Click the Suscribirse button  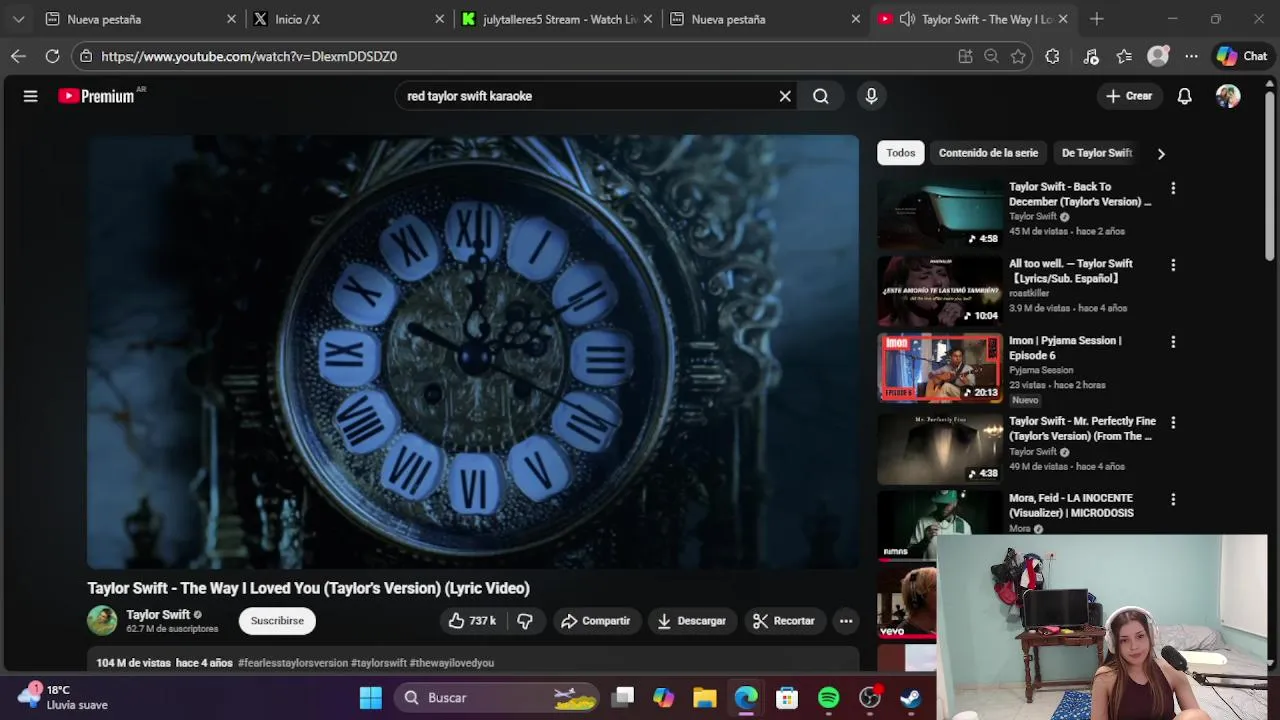277,621
